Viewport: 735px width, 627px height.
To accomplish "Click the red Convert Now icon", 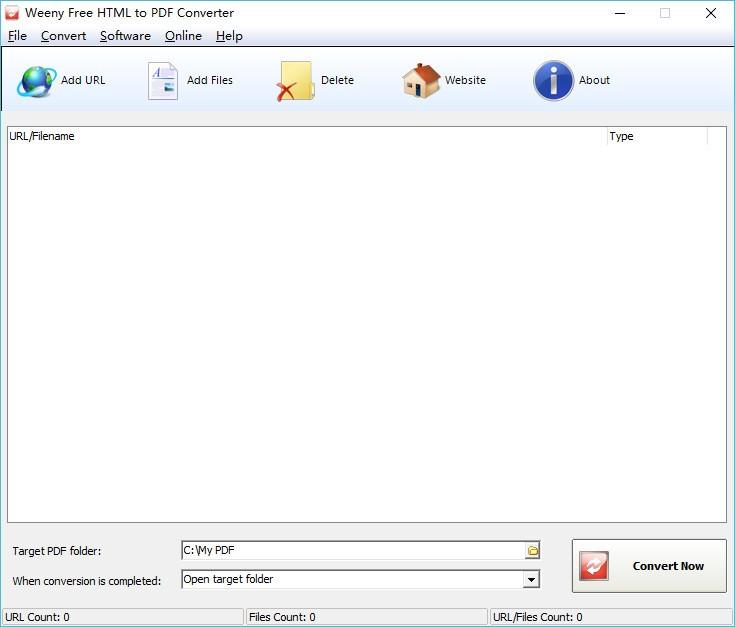I will coord(593,566).
